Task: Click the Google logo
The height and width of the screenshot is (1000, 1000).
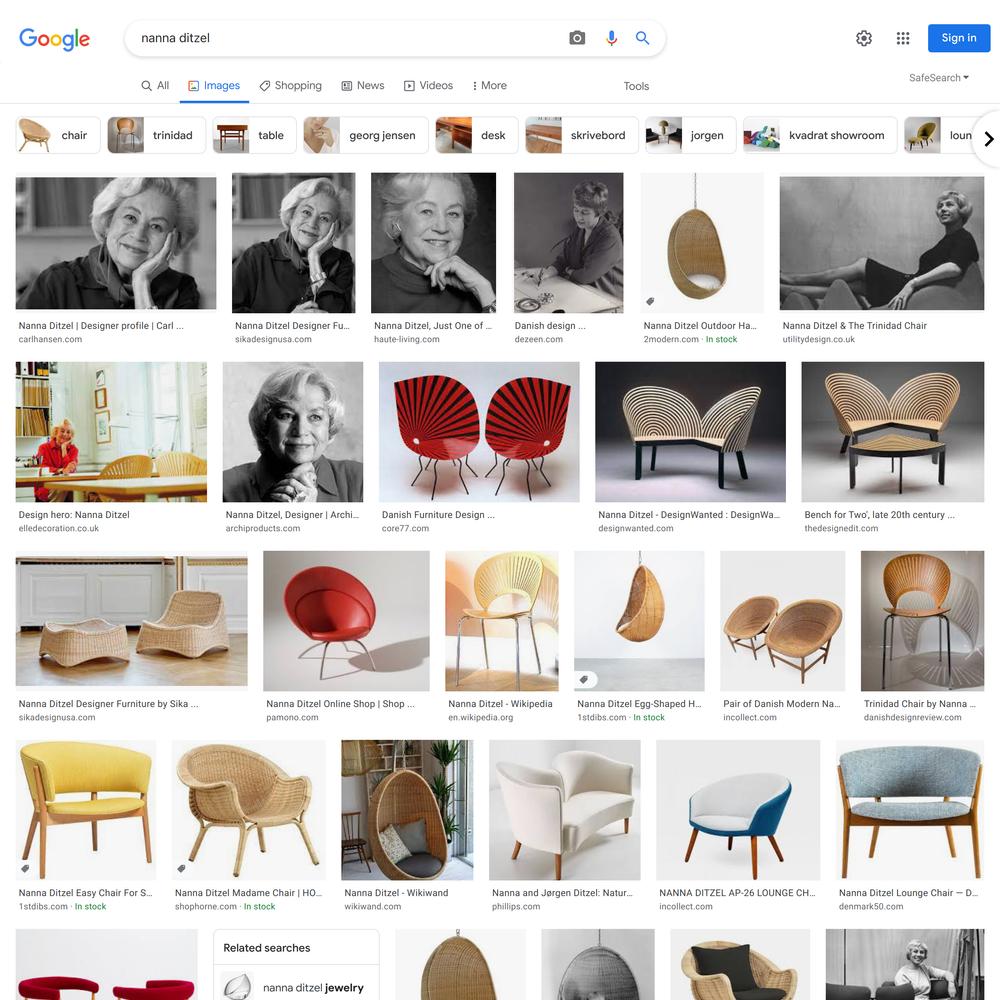Action: pyautogui.click(x=54, y=39)
